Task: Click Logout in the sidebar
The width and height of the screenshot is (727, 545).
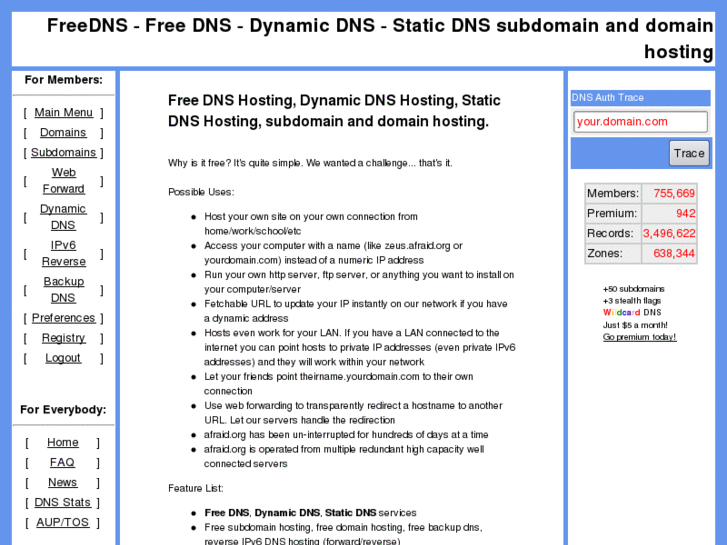Action: click(x=63, y=358)
